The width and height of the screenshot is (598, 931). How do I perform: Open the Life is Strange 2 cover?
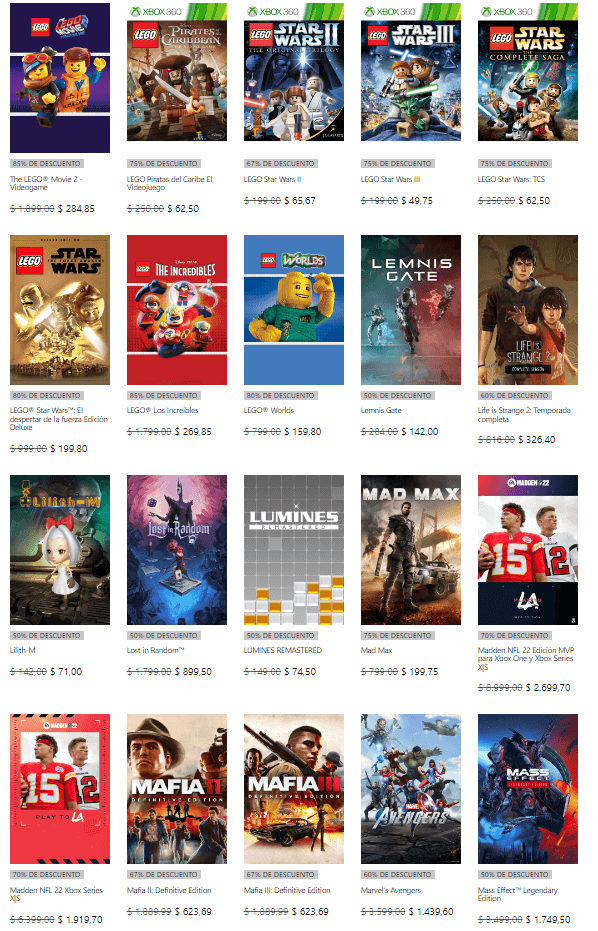527,310
